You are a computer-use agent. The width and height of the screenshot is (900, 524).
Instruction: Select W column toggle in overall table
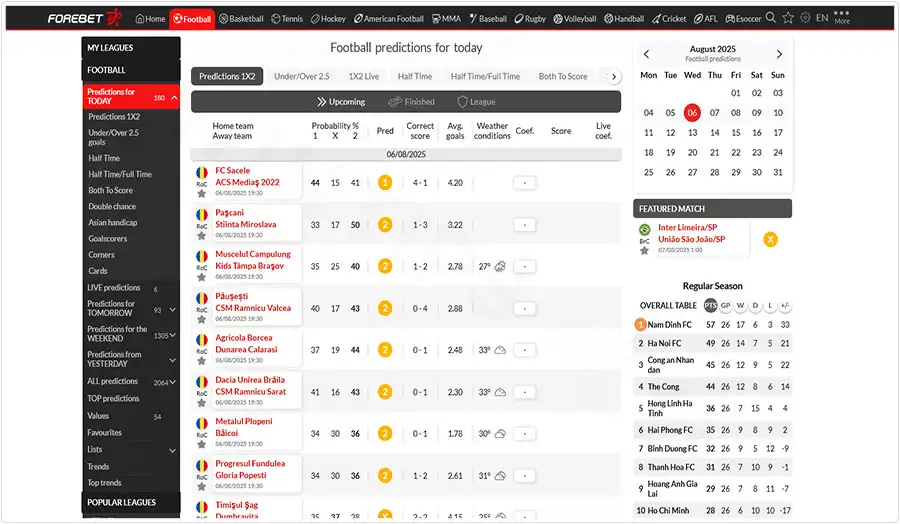tap(740, 305)
